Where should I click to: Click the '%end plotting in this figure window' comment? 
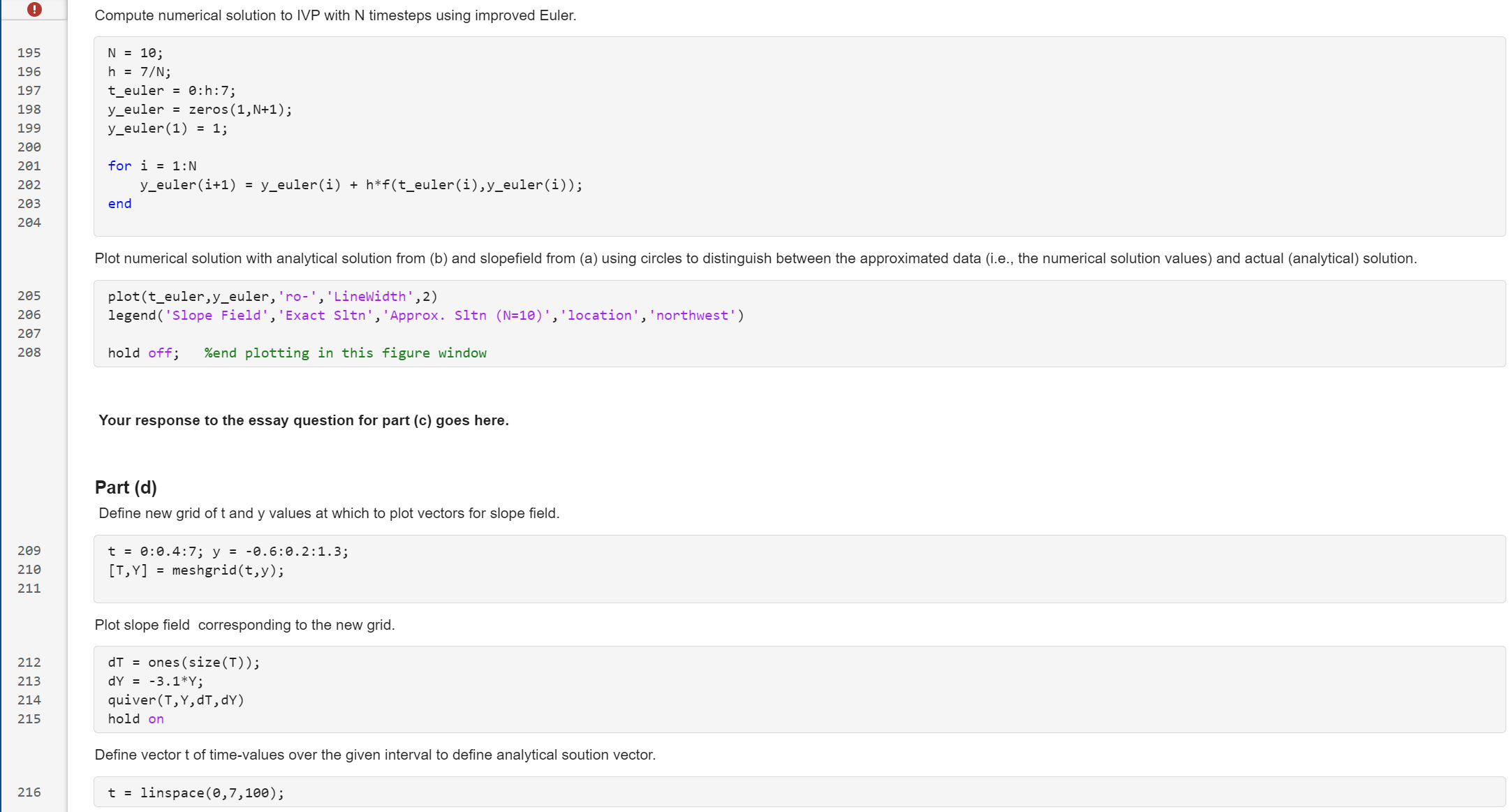tap(346, 353)
